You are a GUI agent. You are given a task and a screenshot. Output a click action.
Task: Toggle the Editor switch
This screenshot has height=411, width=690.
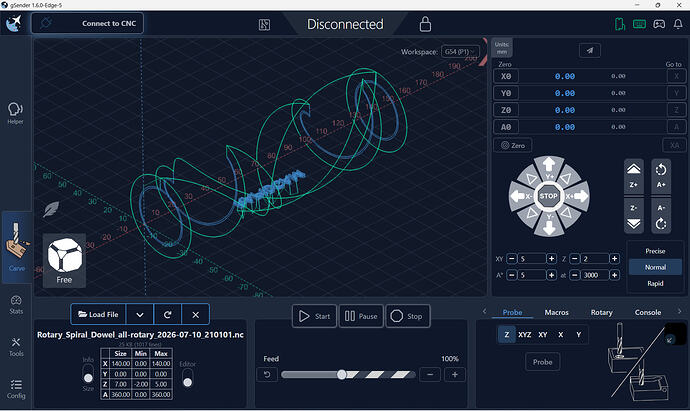(187, 378)
